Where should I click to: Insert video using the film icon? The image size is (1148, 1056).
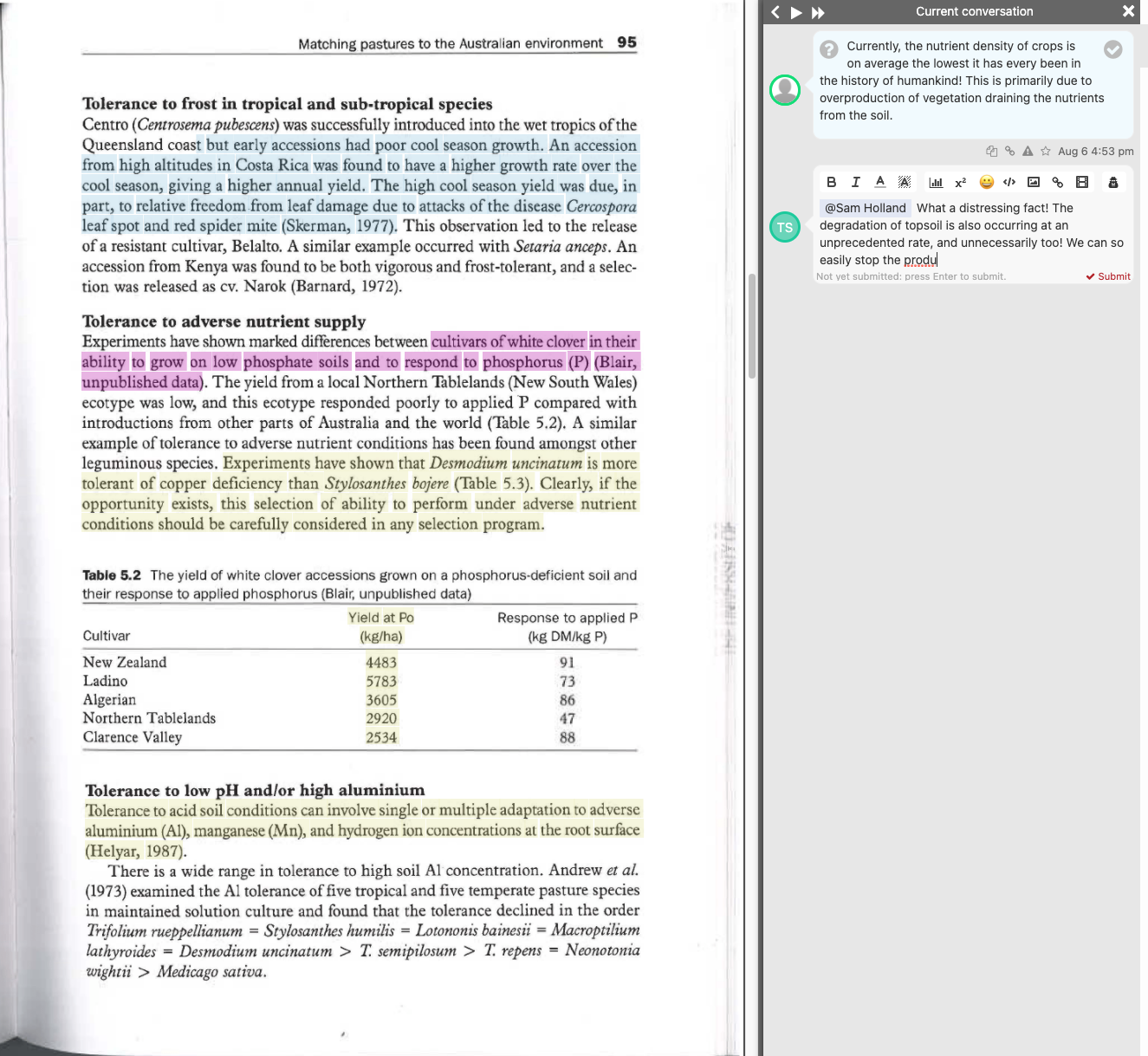click(x=1081, y=182)
